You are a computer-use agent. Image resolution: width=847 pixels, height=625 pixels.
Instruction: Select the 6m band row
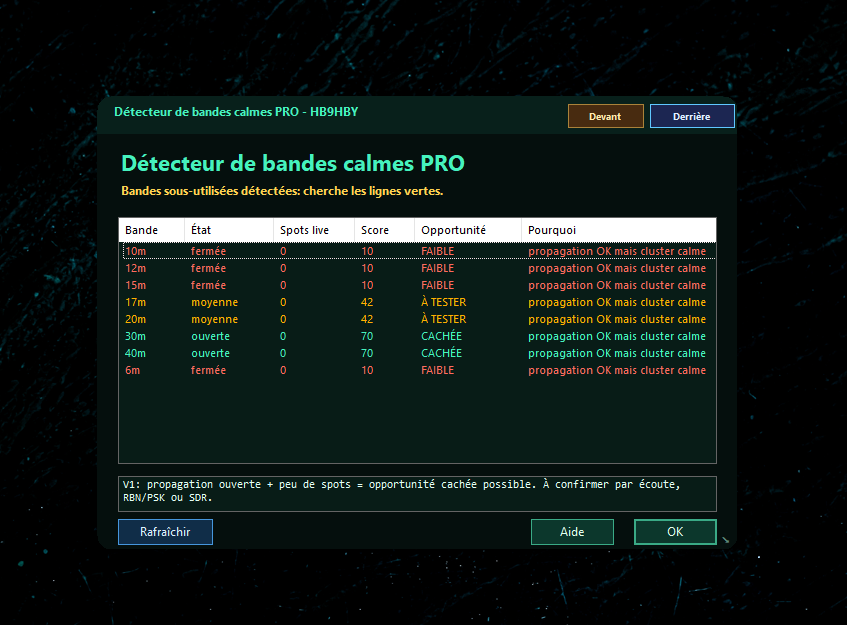pyautogui.click(x=418, y=370)
